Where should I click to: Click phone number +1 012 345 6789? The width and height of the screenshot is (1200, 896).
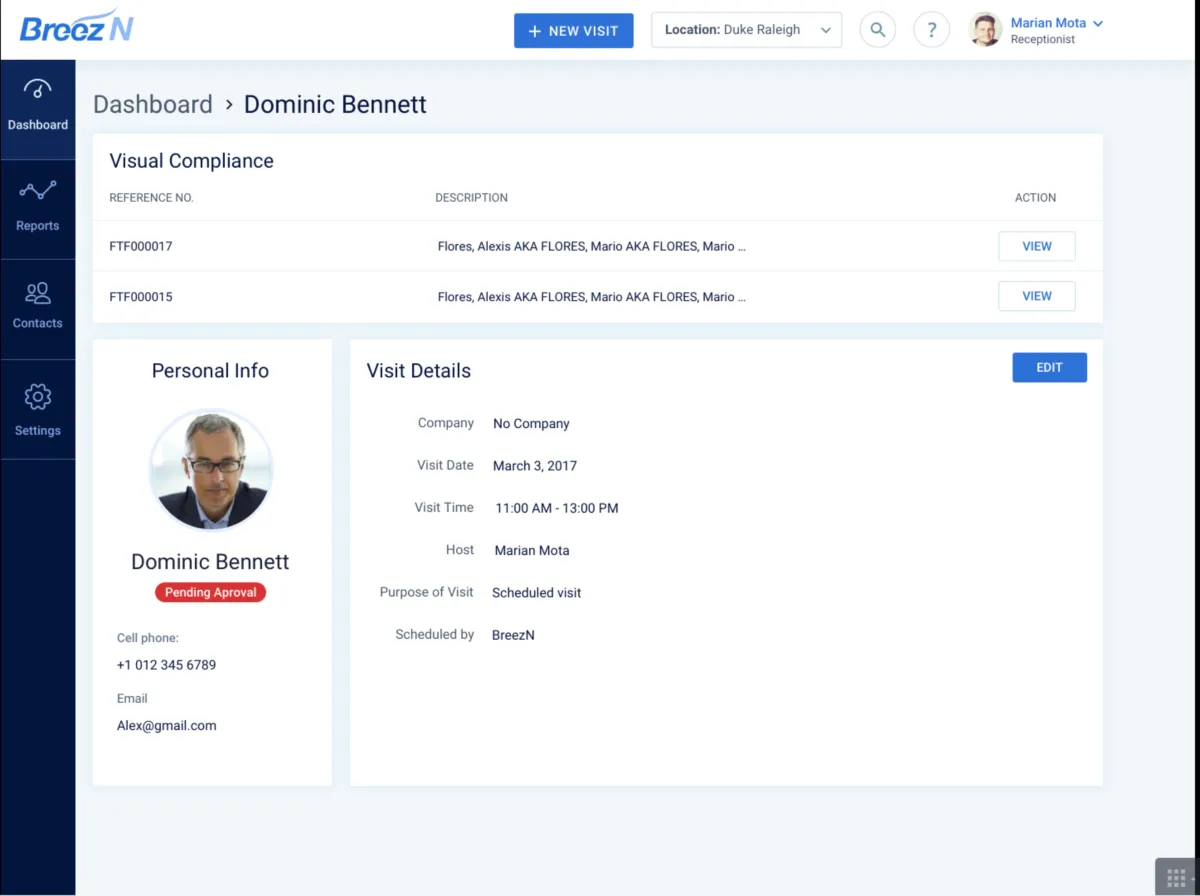click(166, 665)
